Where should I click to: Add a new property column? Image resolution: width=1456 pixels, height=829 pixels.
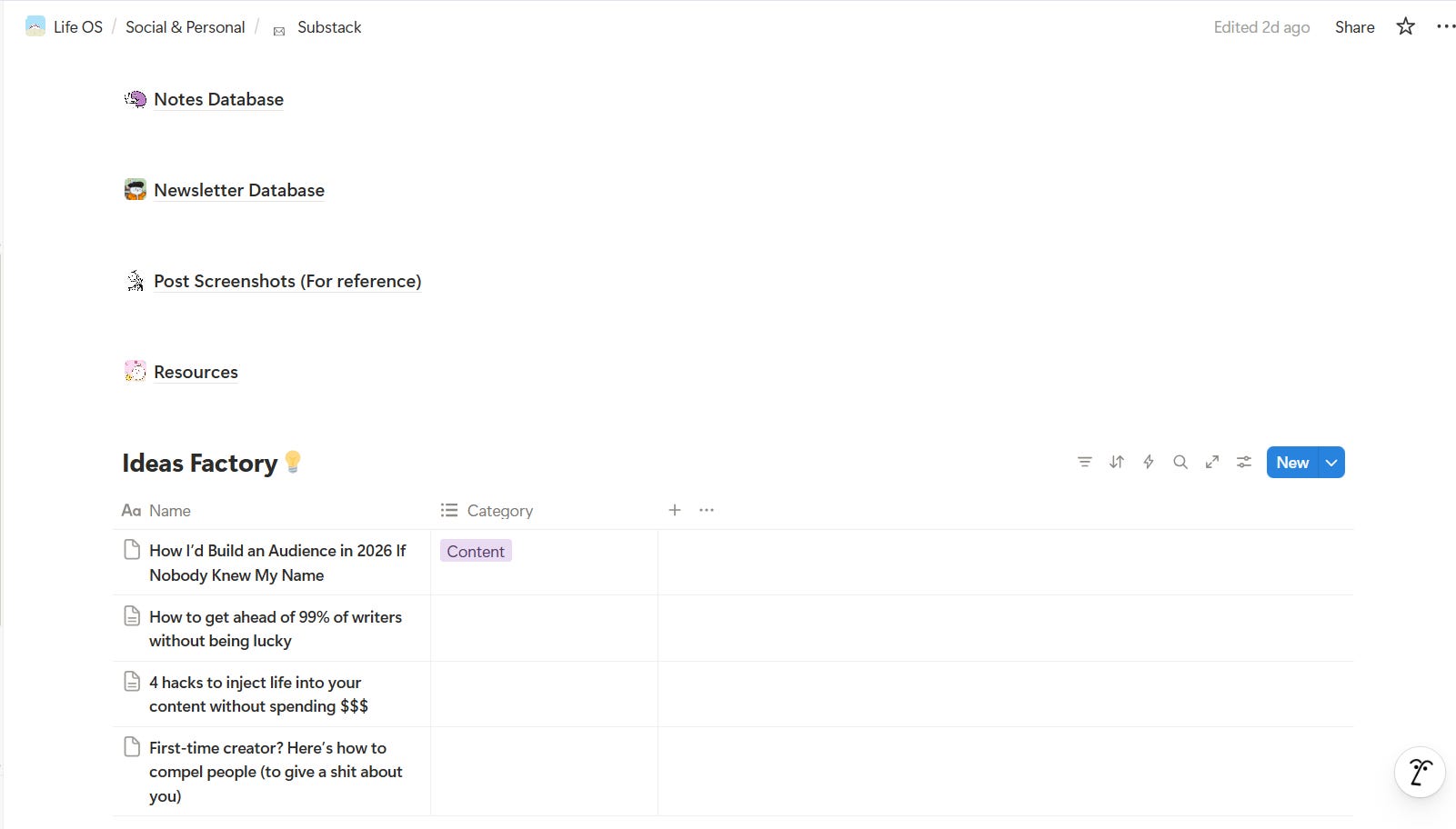[x=675, y=510]
